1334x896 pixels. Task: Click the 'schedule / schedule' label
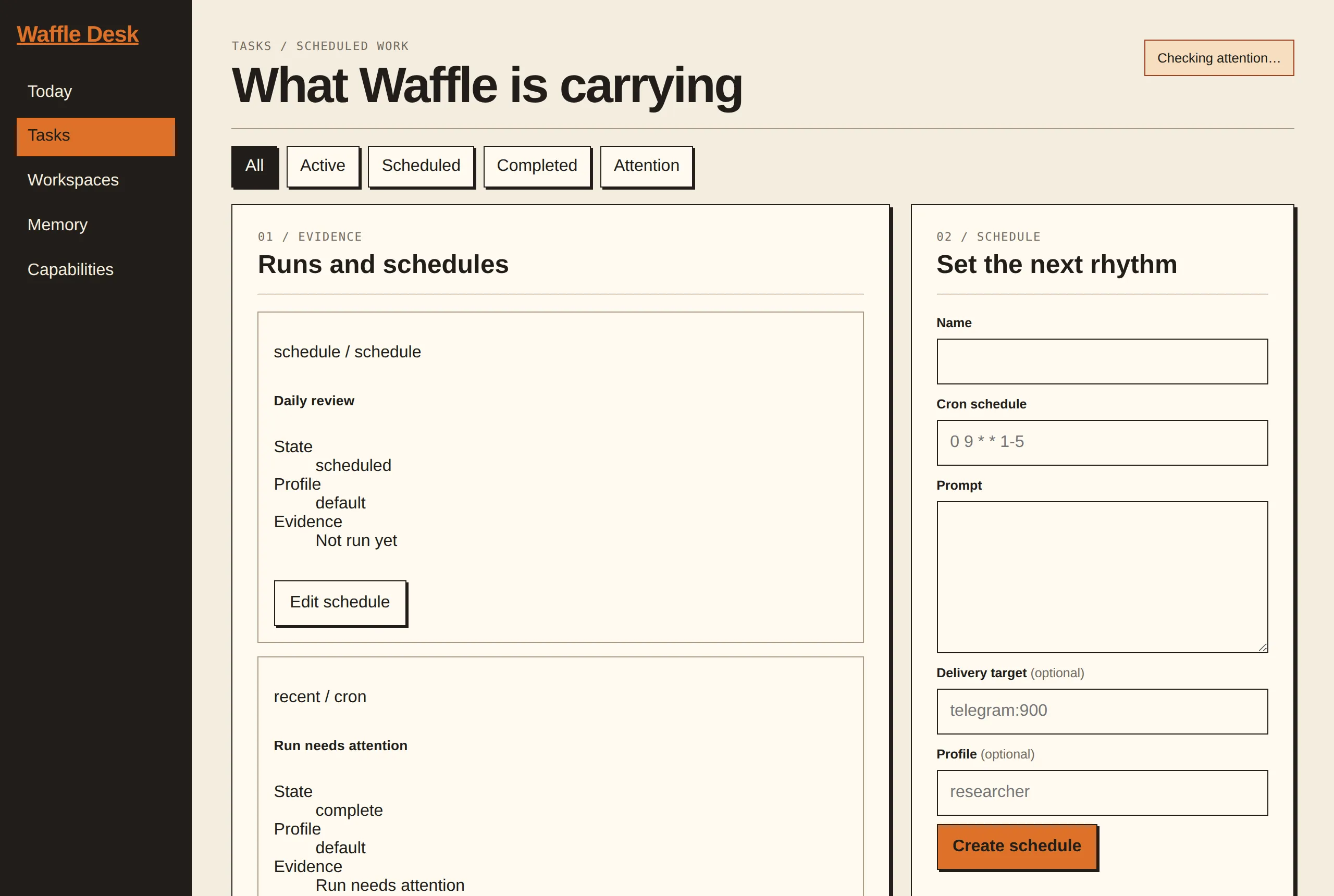click(x=347, y=352)
